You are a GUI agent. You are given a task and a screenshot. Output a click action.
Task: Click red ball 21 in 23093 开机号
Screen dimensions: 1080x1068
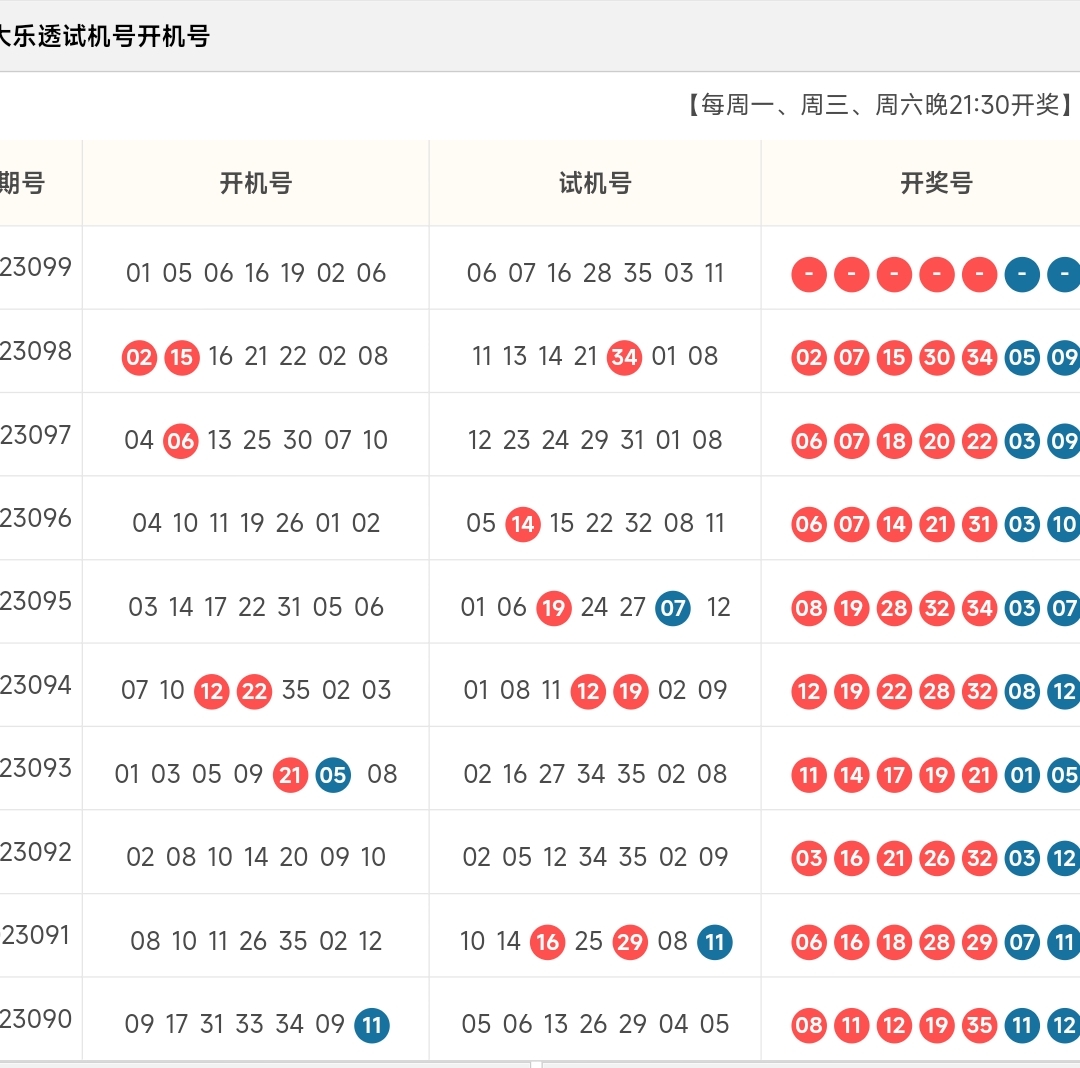290,775
